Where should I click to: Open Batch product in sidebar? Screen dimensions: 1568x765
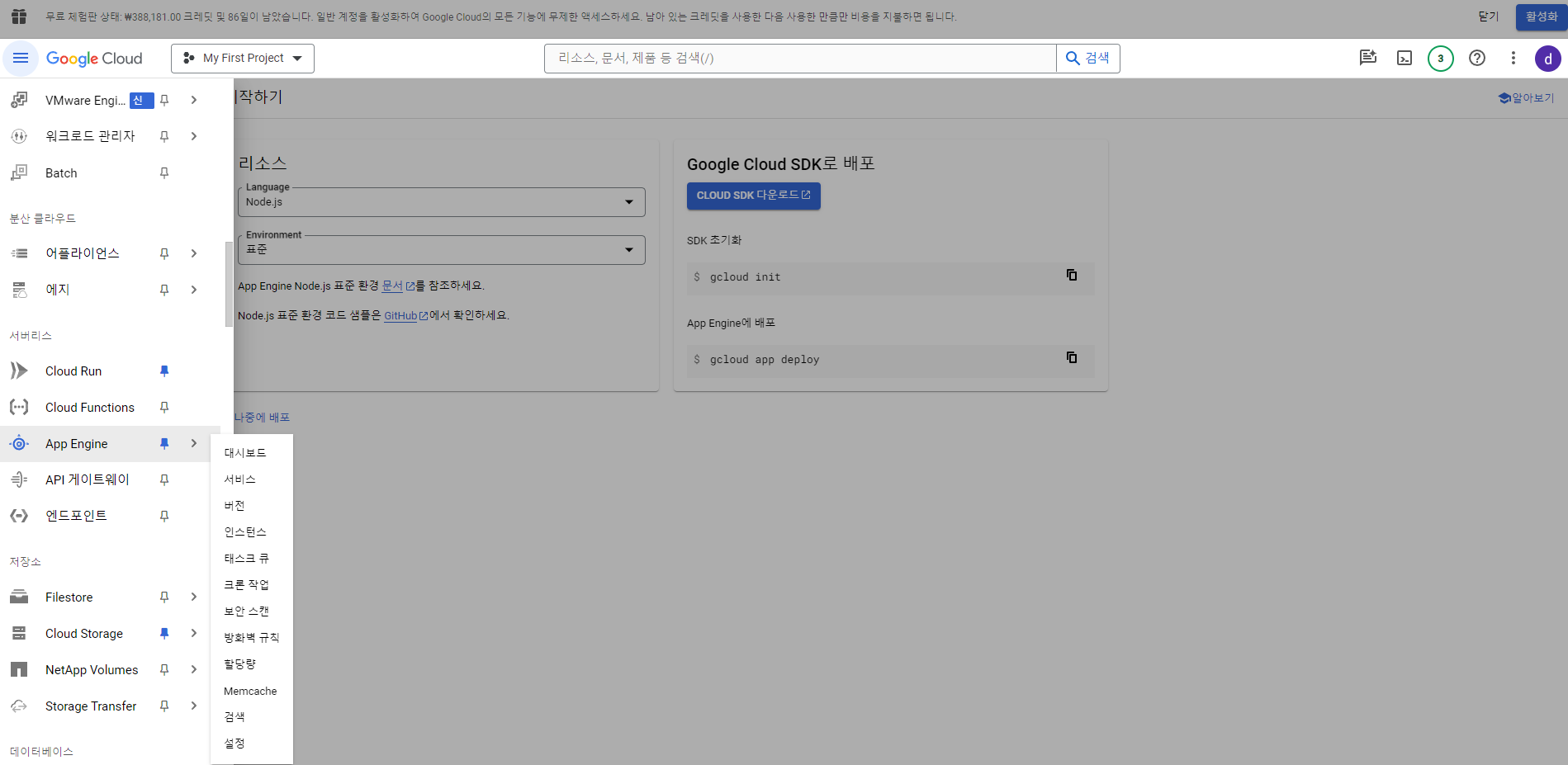click(x=61, y=172)
